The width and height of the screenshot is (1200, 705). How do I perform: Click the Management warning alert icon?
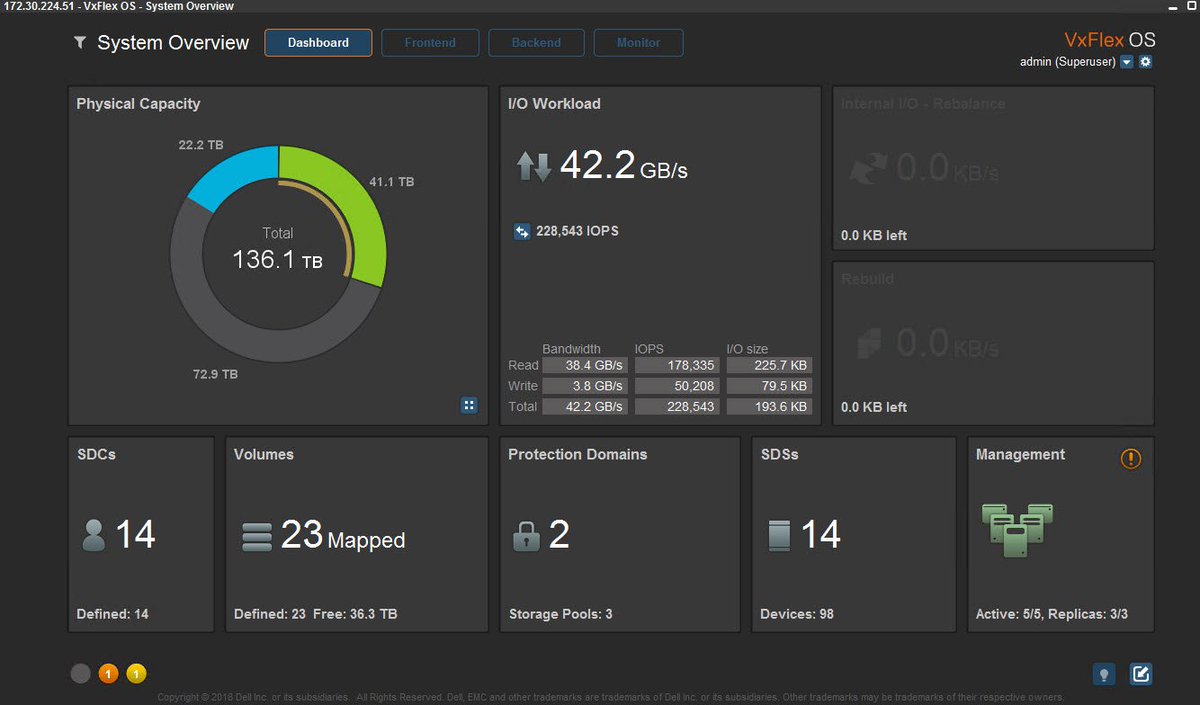[x=1131, y=459]
